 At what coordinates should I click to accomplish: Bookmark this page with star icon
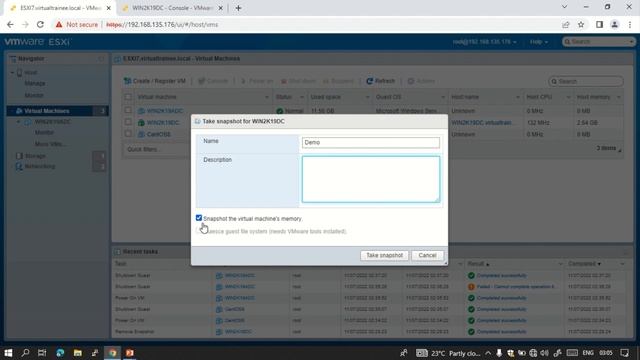(581, 24)
